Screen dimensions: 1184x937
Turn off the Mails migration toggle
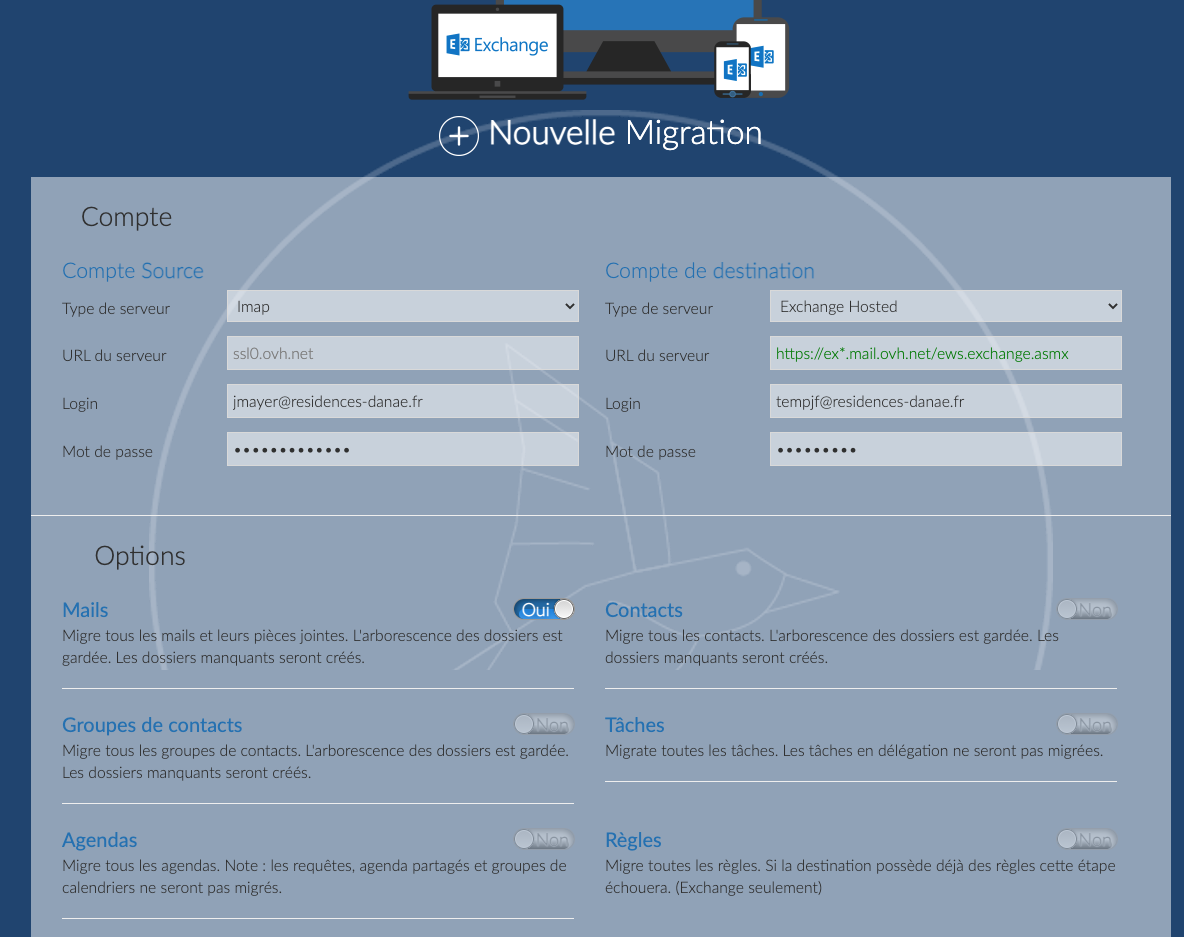coord(544,609)
